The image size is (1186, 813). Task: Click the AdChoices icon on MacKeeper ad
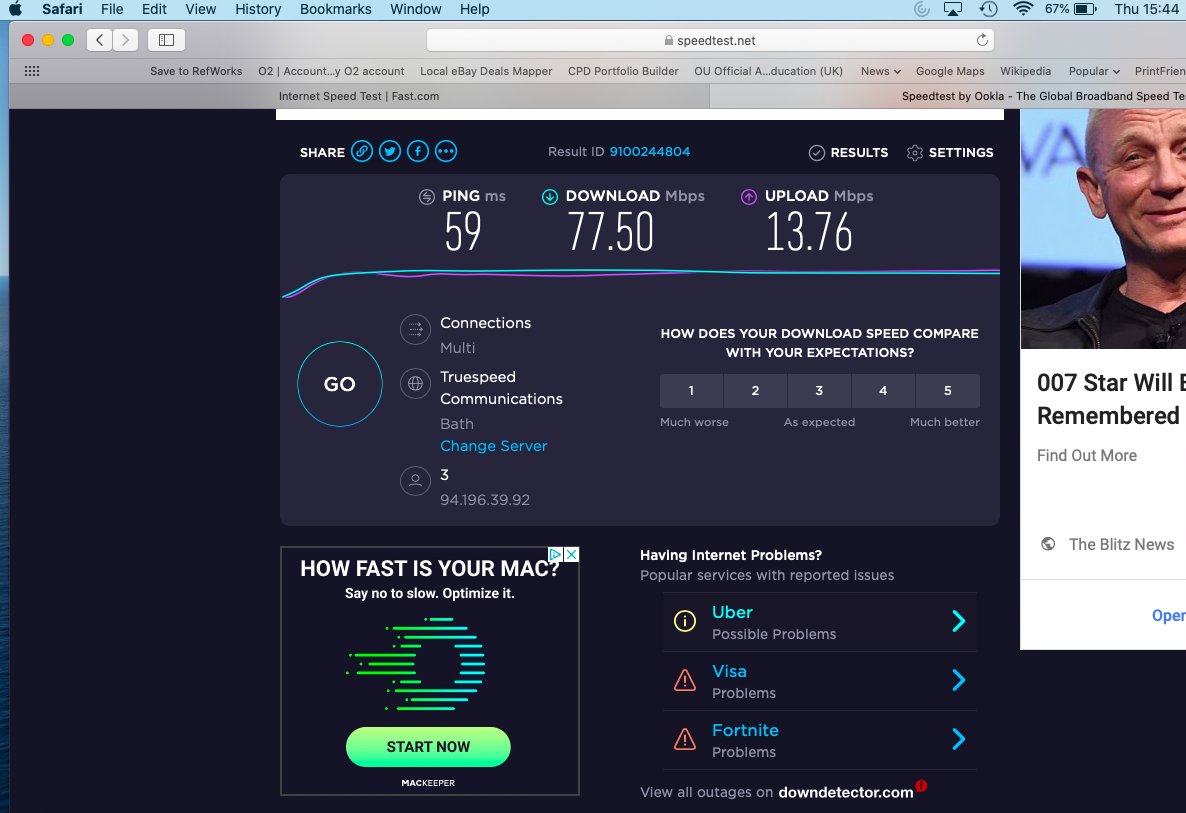click(555, 554)
